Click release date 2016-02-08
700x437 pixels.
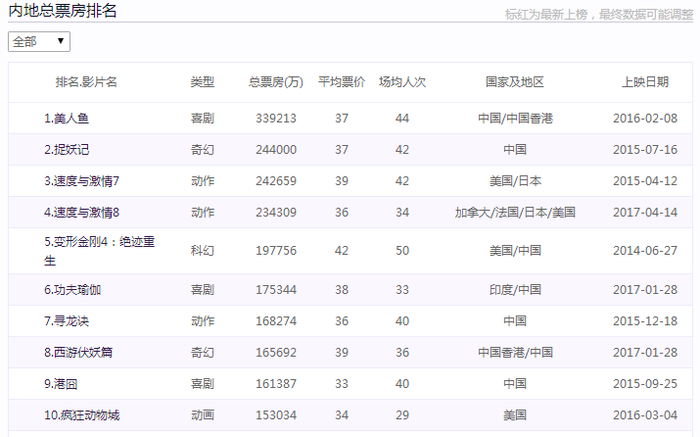645,118
